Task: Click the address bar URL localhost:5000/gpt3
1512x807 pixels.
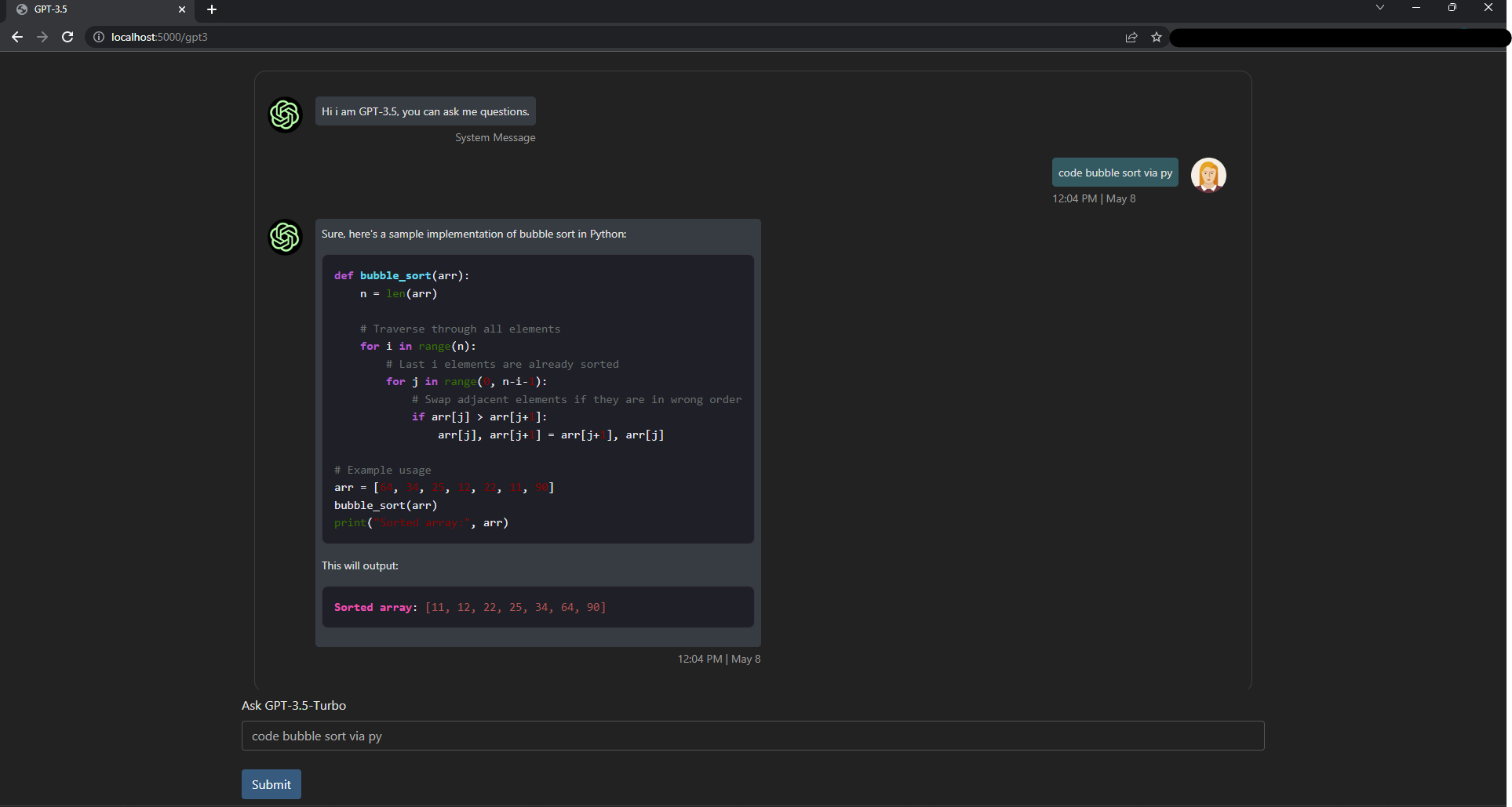Action: (x=159, y=37)
